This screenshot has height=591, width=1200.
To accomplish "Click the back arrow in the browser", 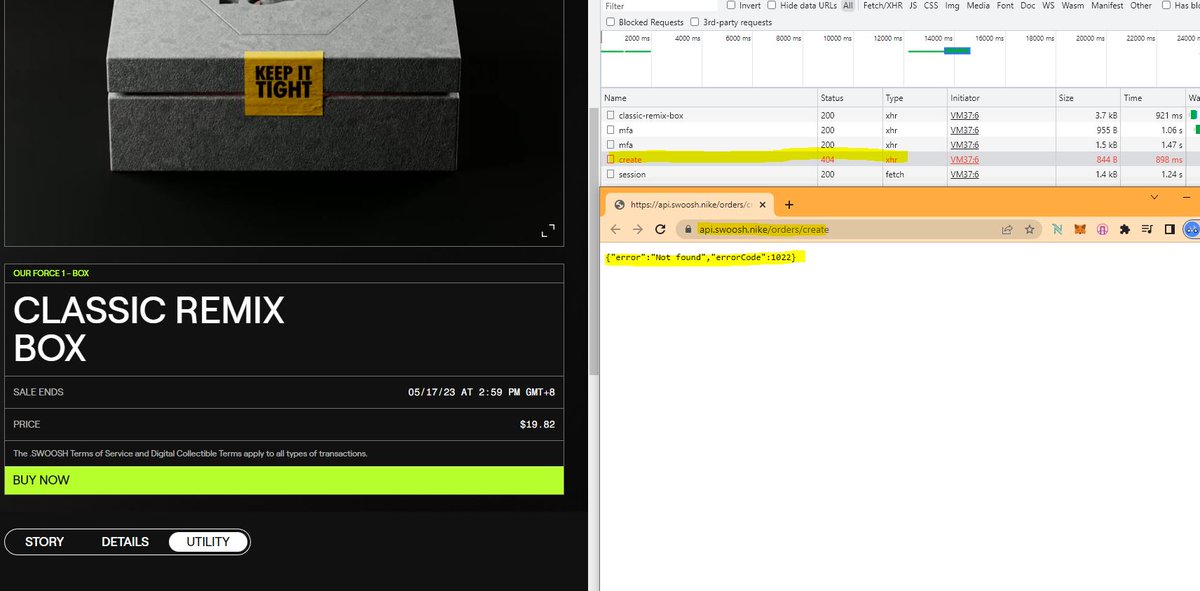I will [x=616, y=229].
